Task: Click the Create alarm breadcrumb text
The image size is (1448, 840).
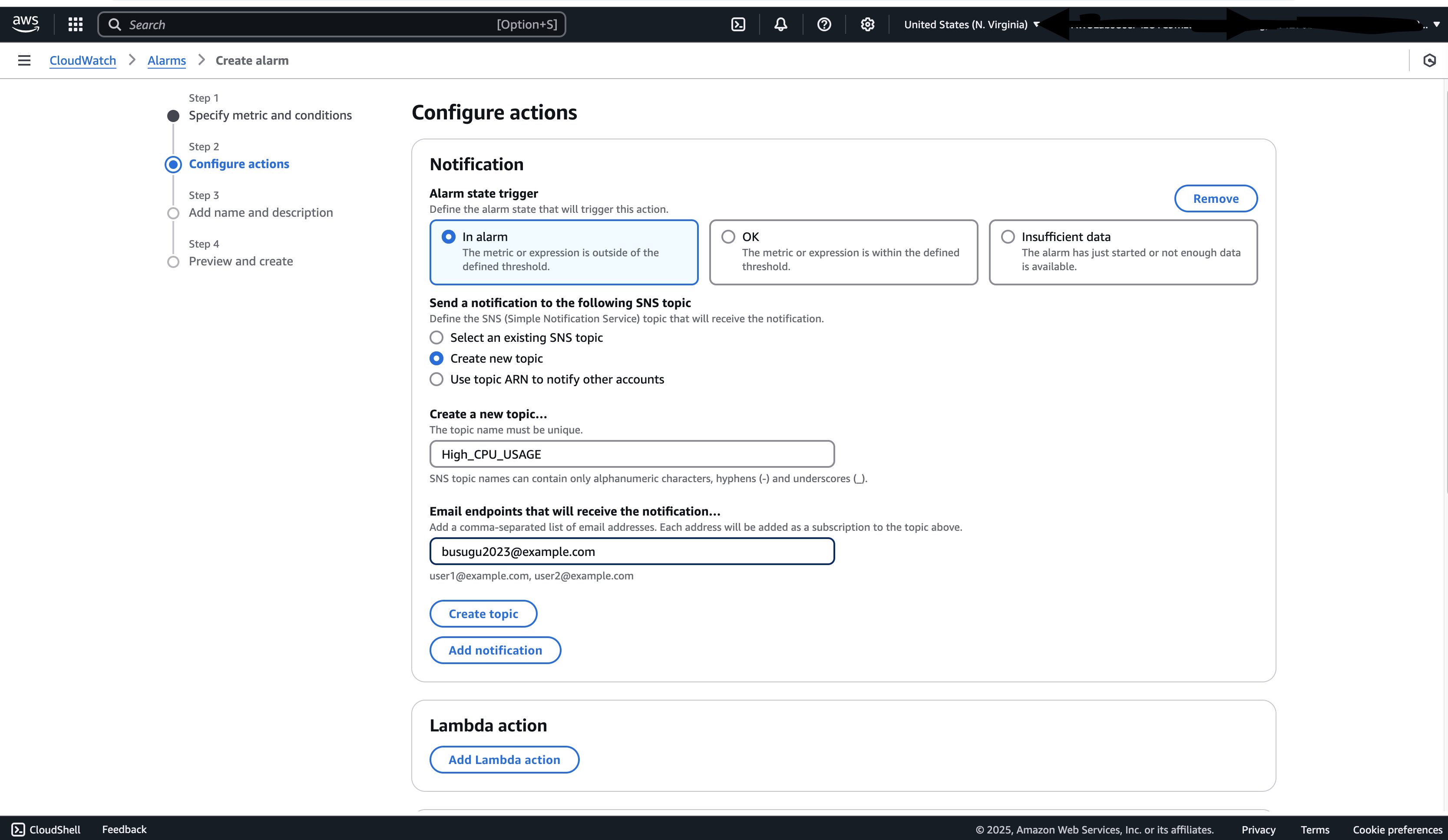Action: click(x=251, y=60)
